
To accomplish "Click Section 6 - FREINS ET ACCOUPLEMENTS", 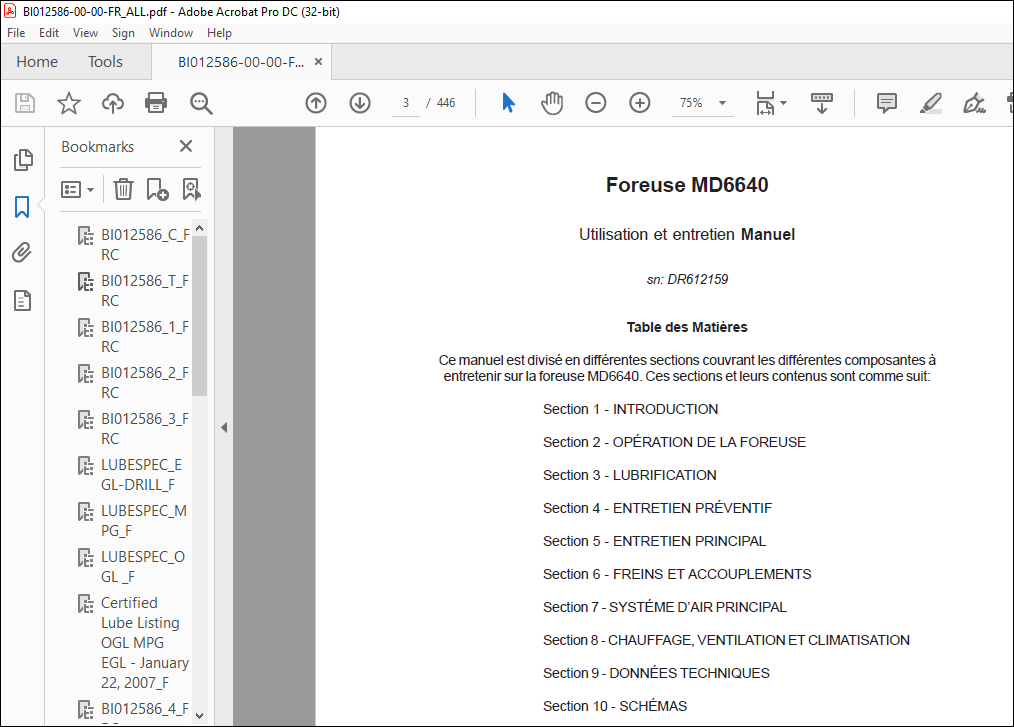I will click(x=677, y=574).
